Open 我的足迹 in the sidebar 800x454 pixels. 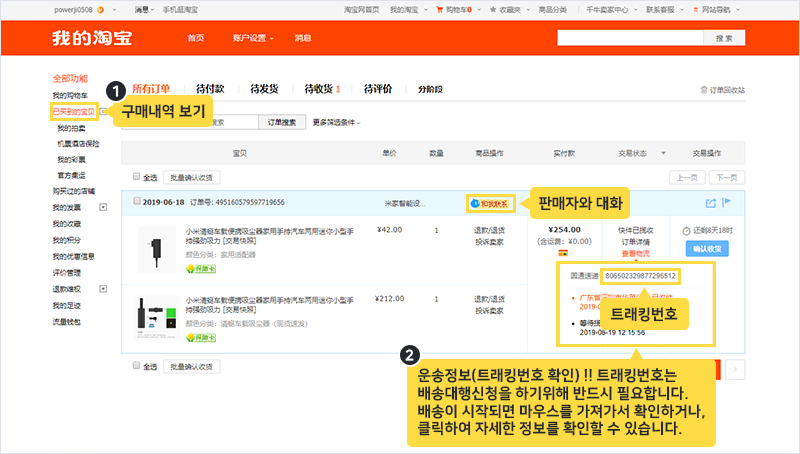[x=67, y=306]
